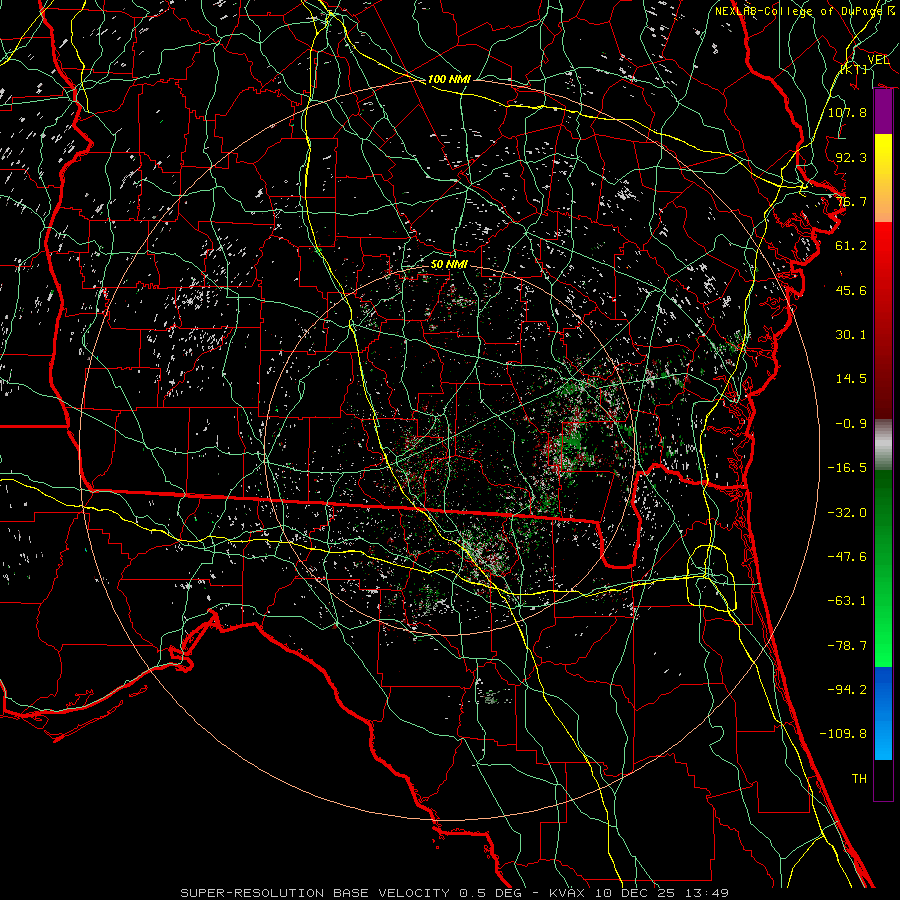Image resolution: width=900 pixels, height=900 pixels.
Task: Click the -16.5 legend value
Action: 847,468
